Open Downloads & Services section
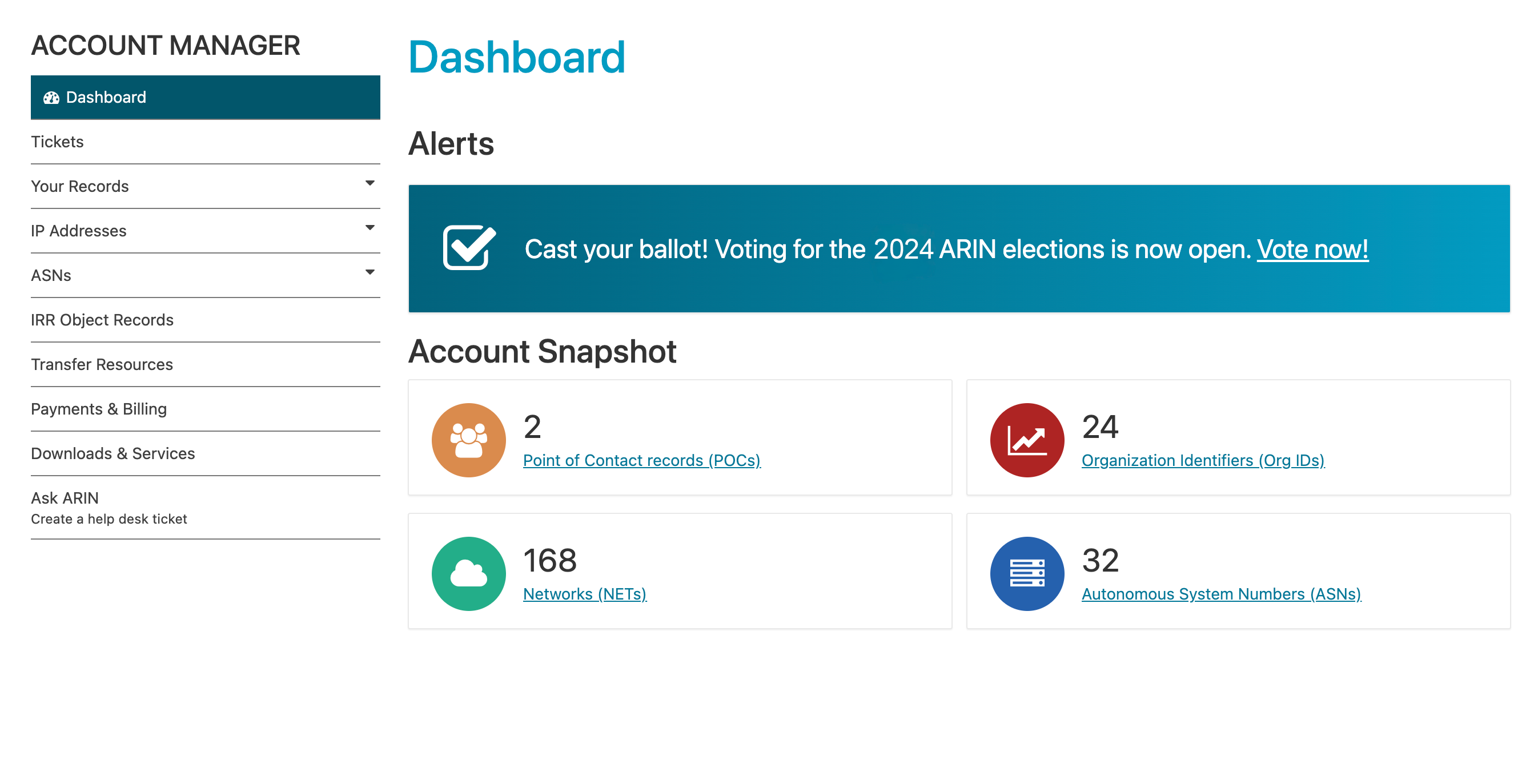This screenshot has width=1526, height=784. click(x=112, y=453)
